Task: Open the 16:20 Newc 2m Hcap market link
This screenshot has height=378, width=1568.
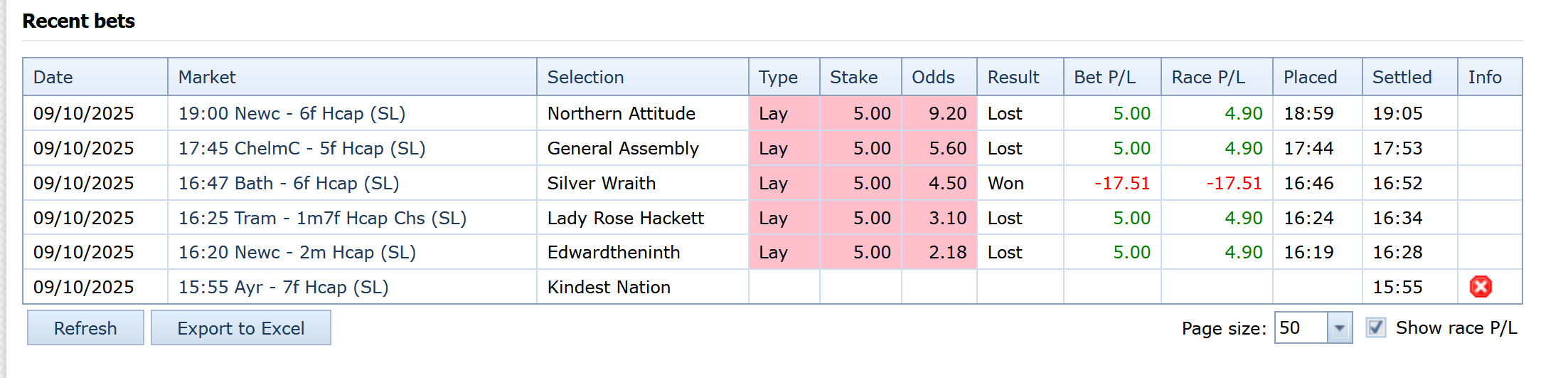Action: coord(297,252)
